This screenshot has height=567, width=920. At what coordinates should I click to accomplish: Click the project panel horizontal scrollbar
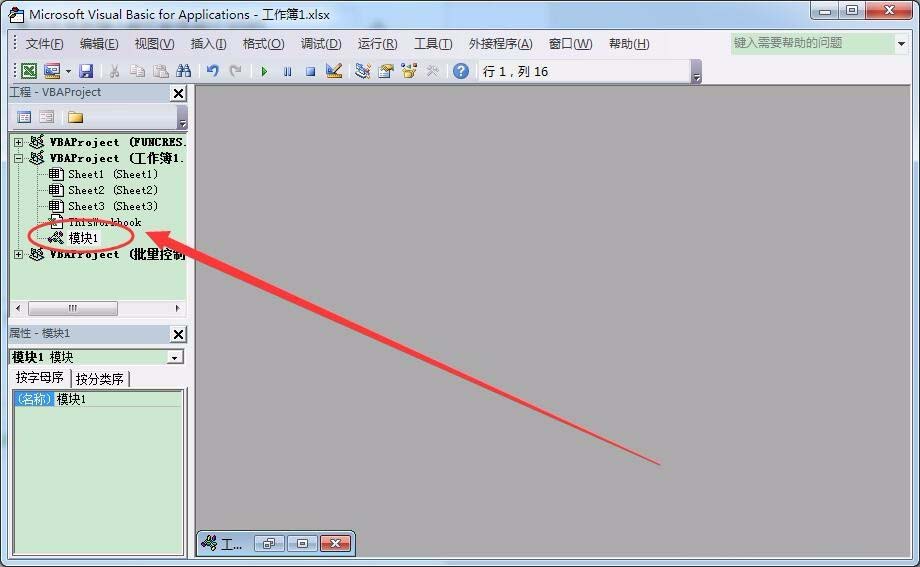[72, 309]
